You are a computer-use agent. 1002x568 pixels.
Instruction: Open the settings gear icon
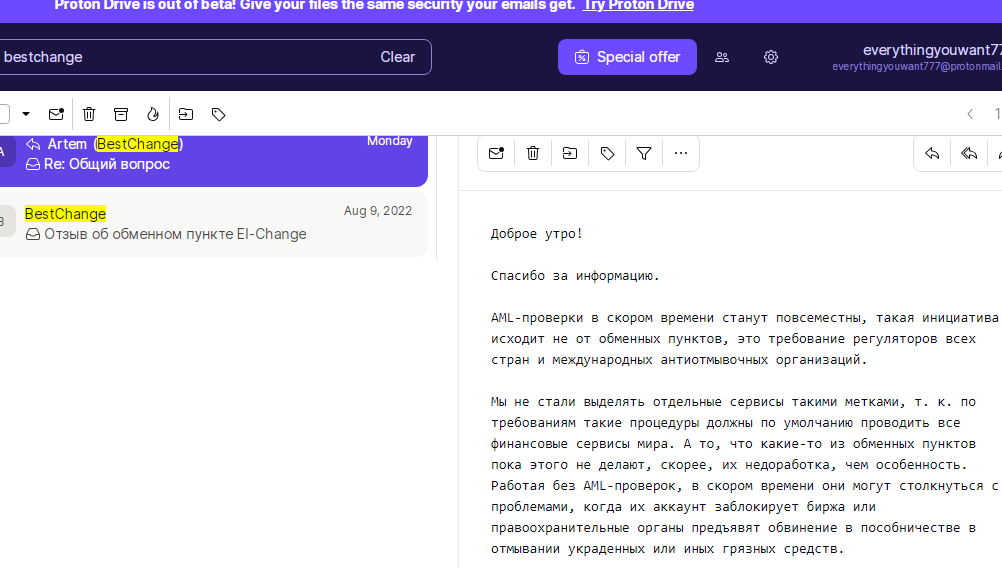[x=771, y=57]
